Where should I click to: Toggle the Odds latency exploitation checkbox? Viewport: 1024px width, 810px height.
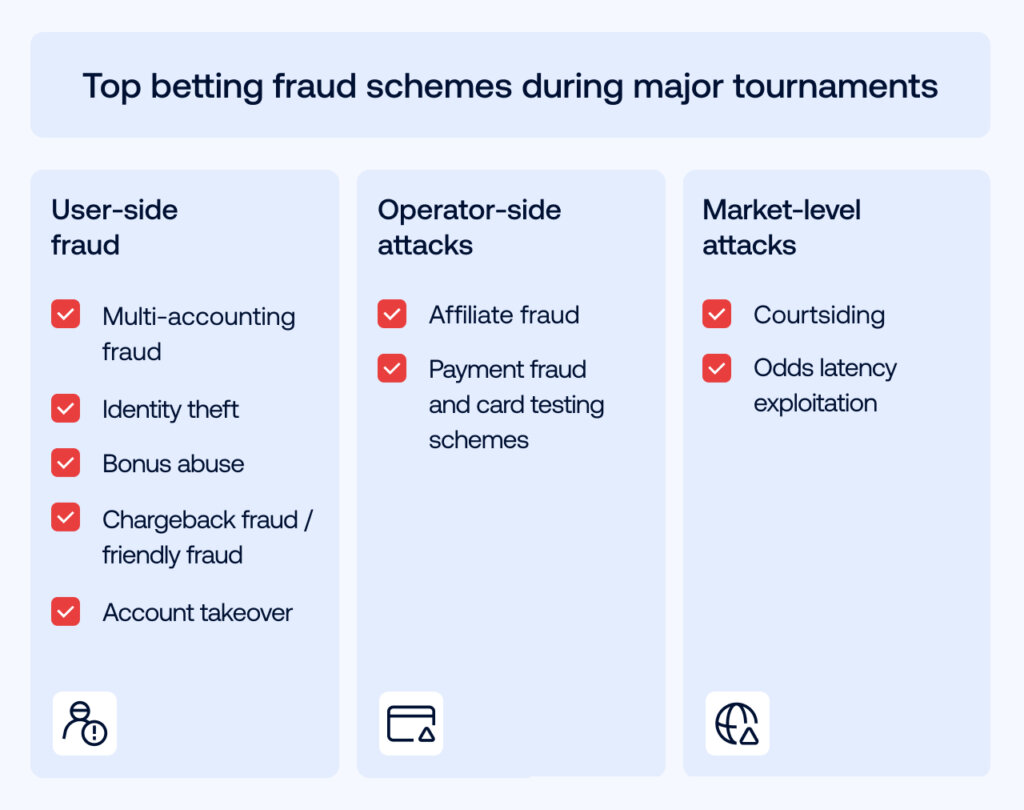pos(717,368)
